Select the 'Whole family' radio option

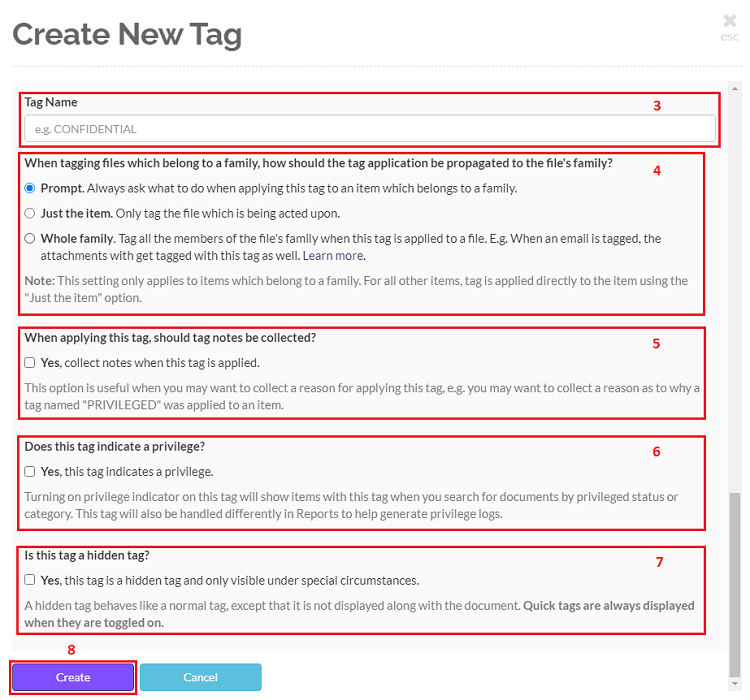coord(30,238)
